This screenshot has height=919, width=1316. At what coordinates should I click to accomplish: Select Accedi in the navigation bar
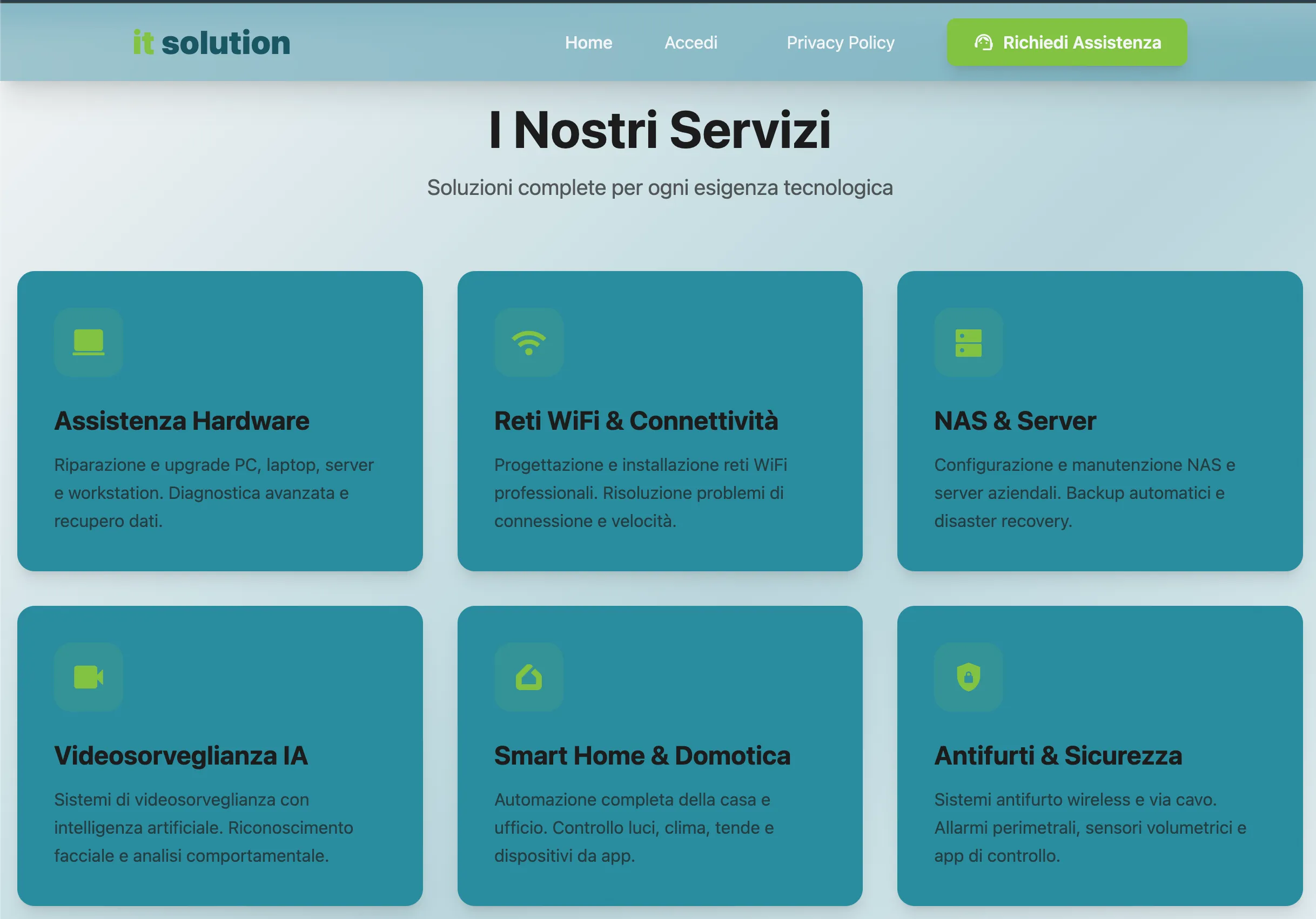coord(690,43)
